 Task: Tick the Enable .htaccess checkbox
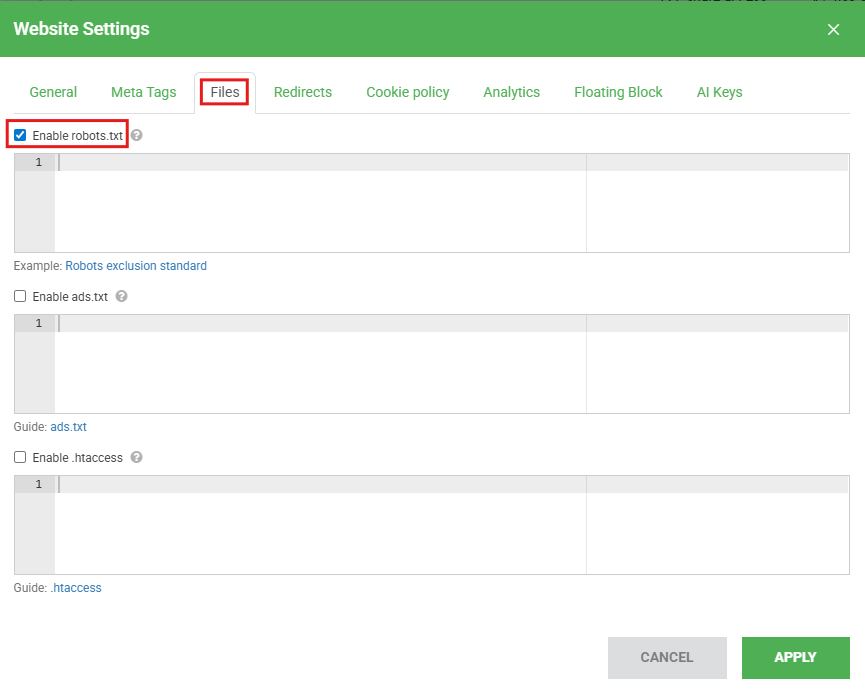tap(20, 457)
